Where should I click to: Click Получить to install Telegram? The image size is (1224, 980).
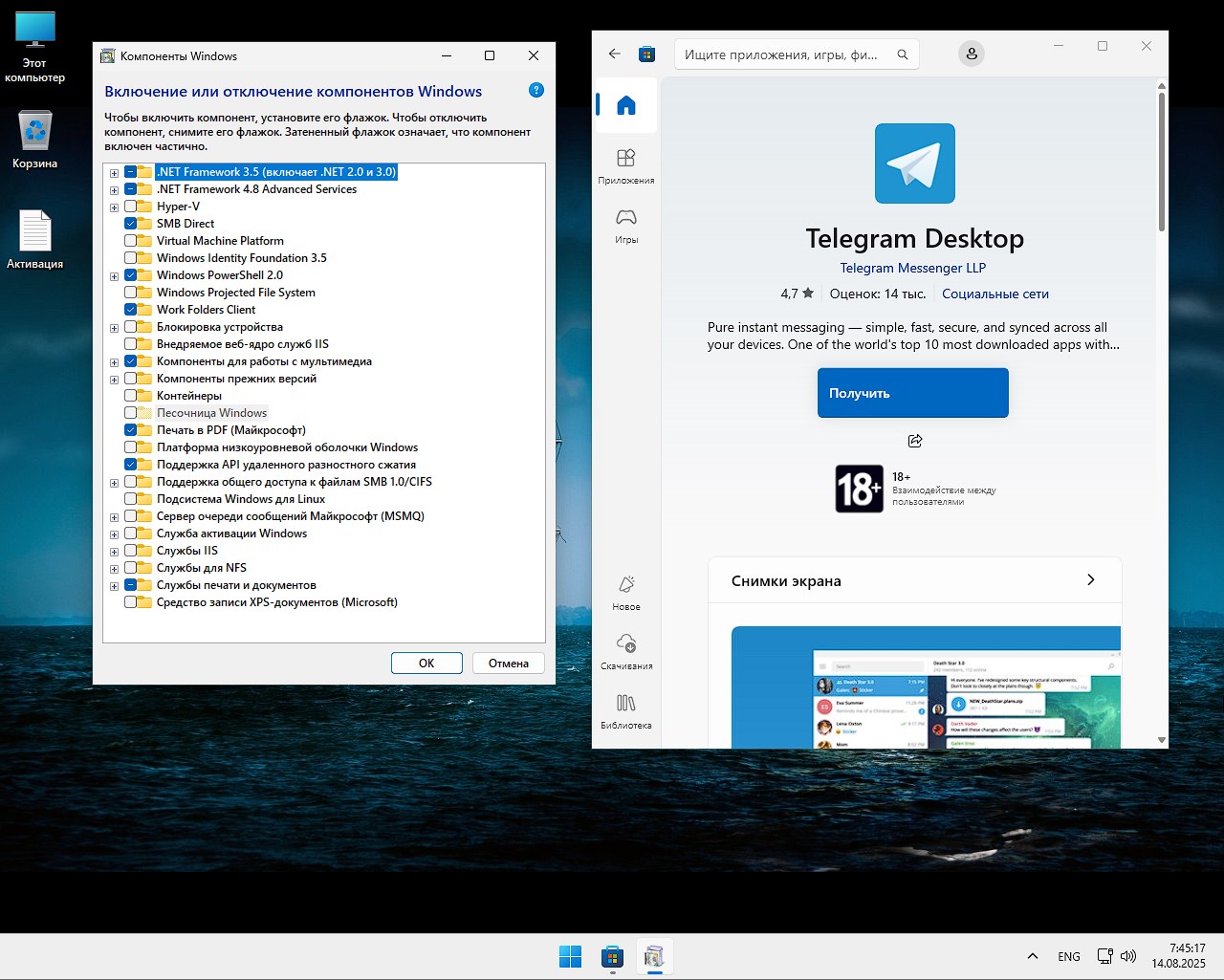click(913, 393)
